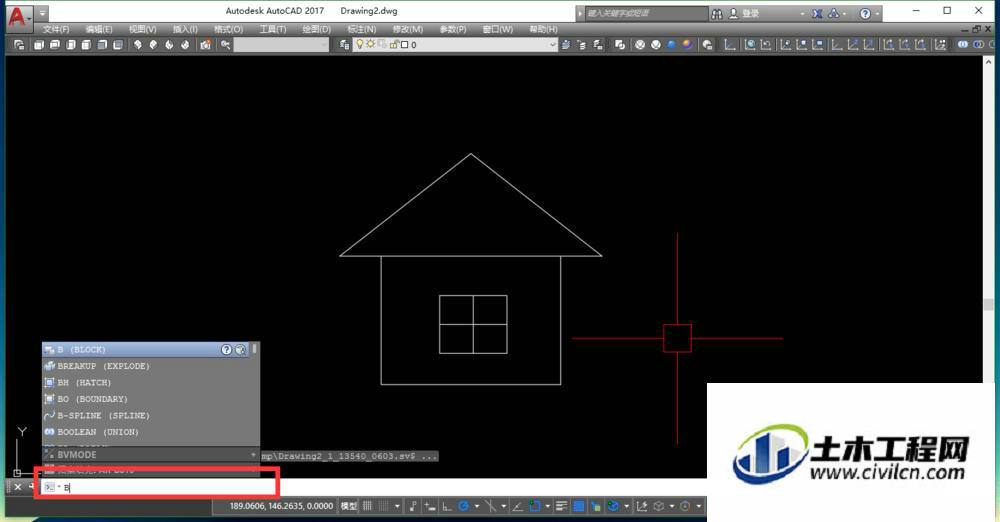The height and width of the screenshot is (522, 1000).
Task: Expand the layer 0 dropdown list
Action: [x=552, y=45]
